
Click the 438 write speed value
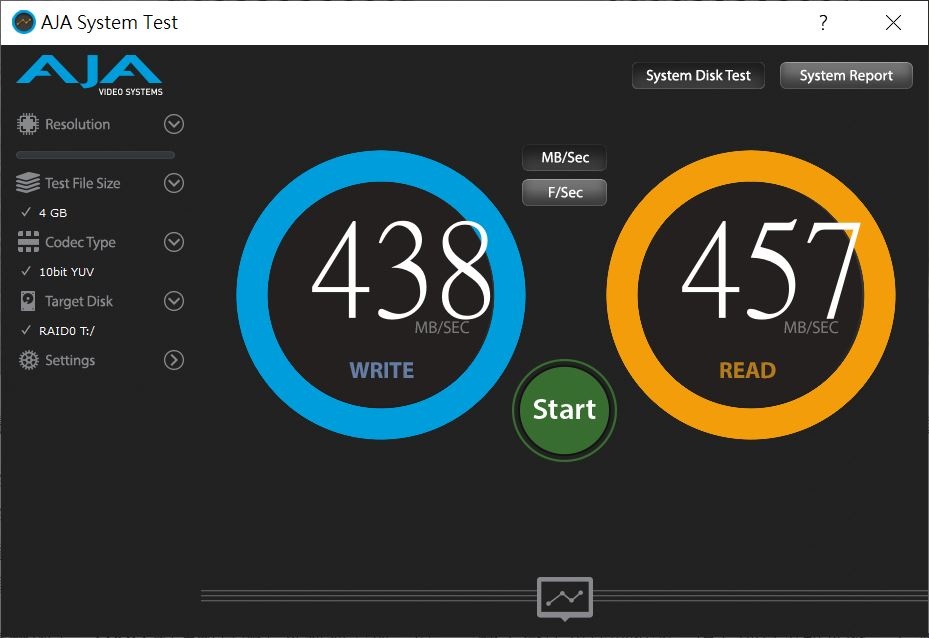[x=402, y=270]
